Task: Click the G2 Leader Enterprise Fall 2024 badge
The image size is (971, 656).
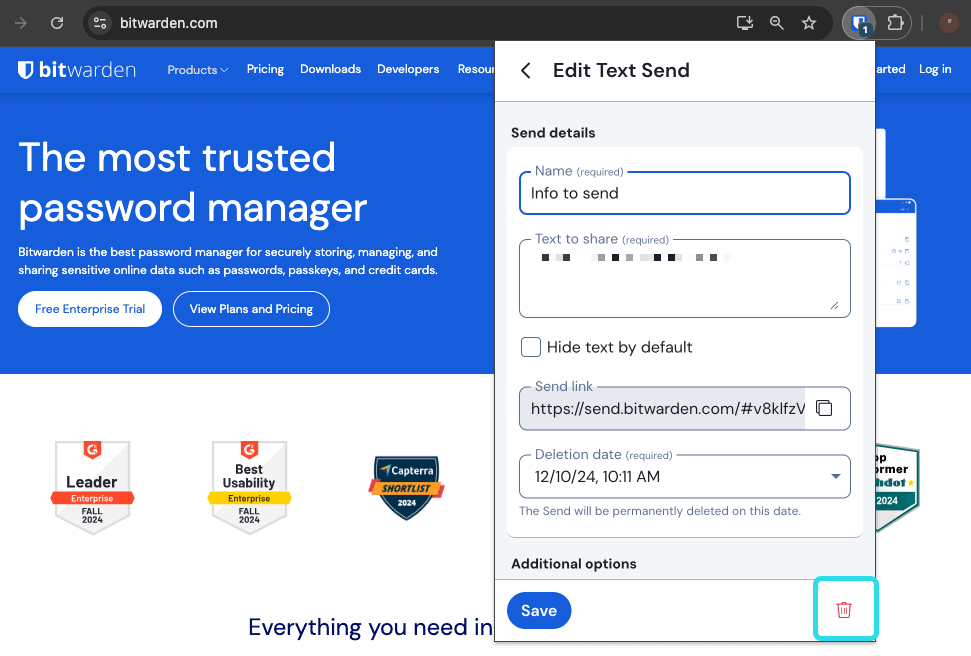Action: point(92,487)
